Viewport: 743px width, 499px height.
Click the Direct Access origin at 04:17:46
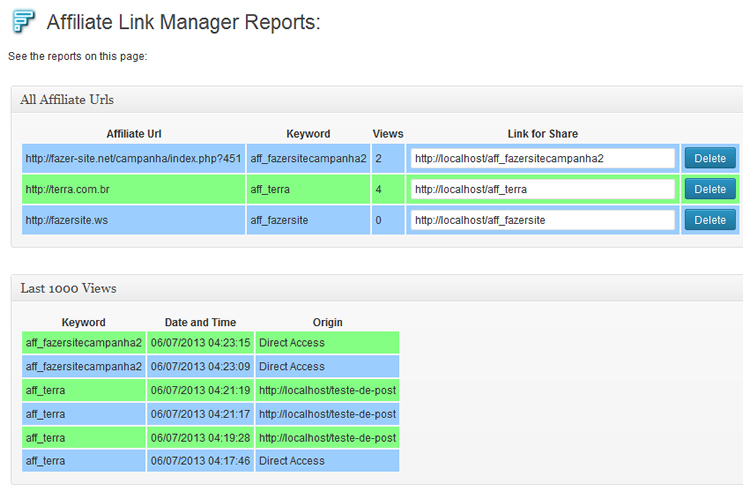tap(327, 461)
